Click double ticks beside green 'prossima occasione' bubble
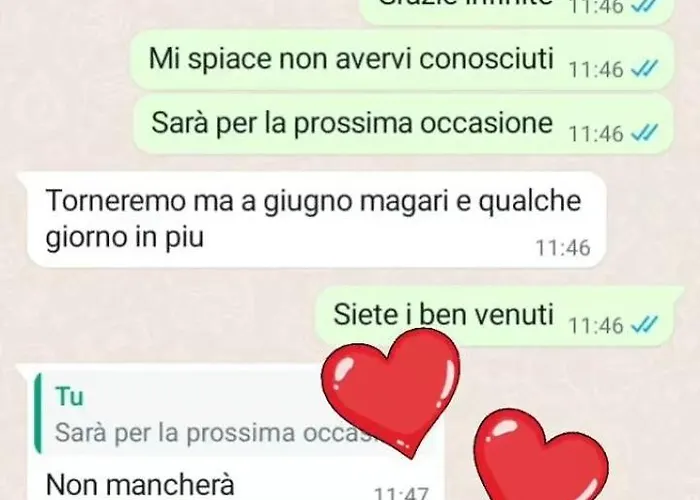The width and height of the screenshot is (700, 500). [645, 133]
